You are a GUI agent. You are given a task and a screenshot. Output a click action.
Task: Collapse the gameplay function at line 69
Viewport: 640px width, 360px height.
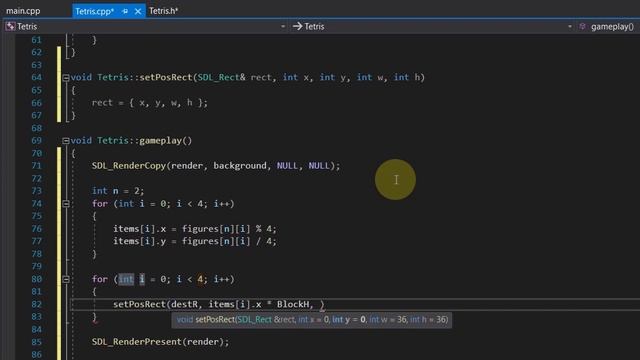66,141
